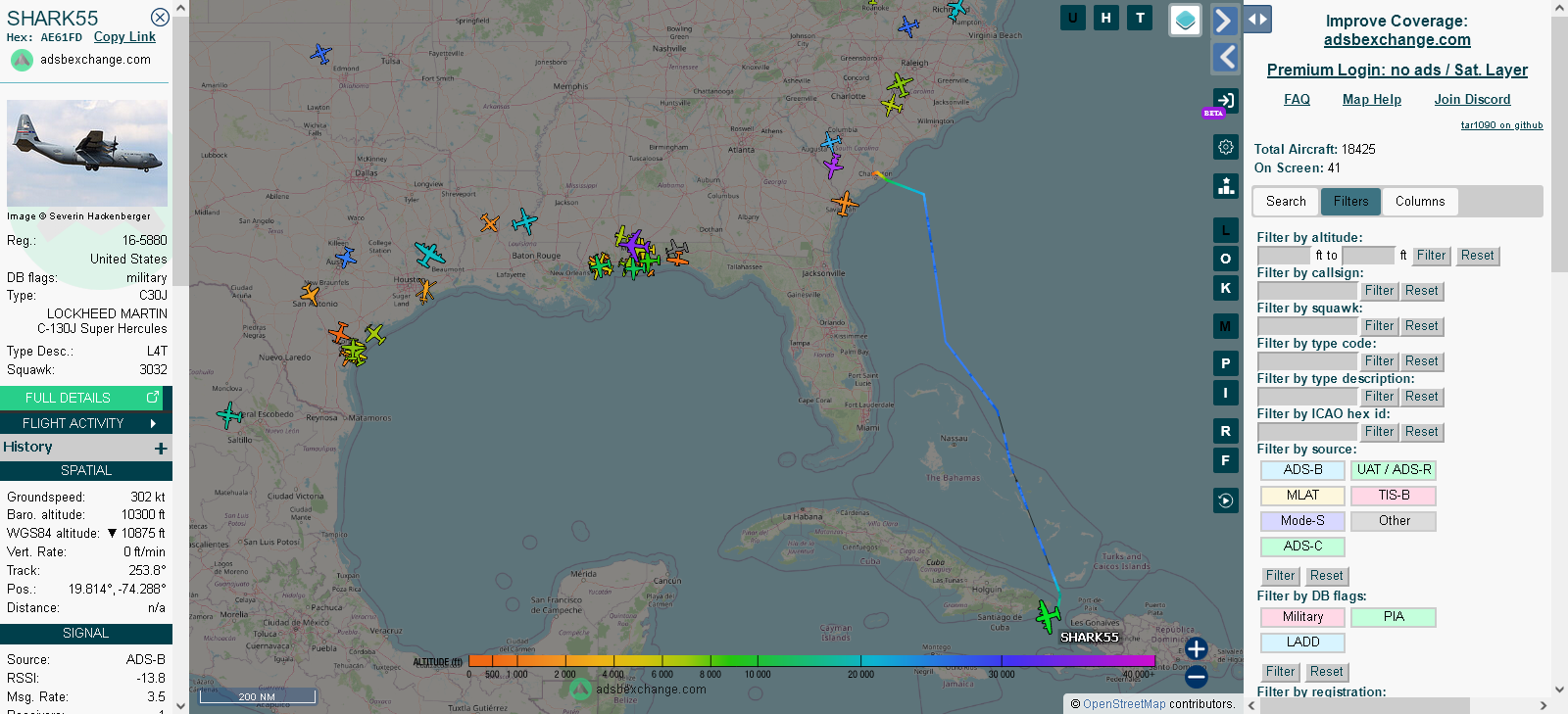Viewport: 1568px width, 714px height.
Task: Toggle the ADS-C source filter
Action: [x=1302, y=547]
